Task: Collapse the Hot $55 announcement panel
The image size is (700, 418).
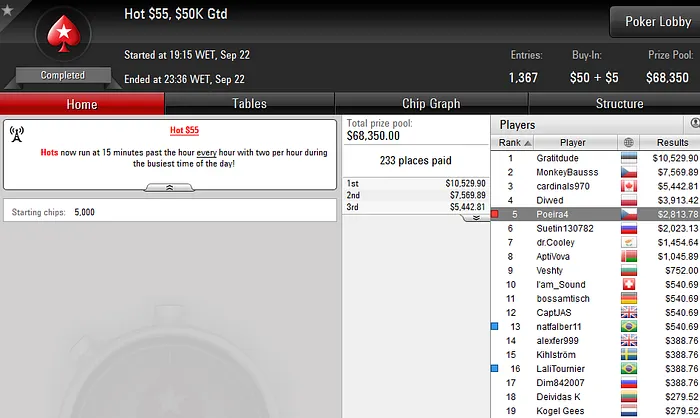Action: (x=169, y=188)
